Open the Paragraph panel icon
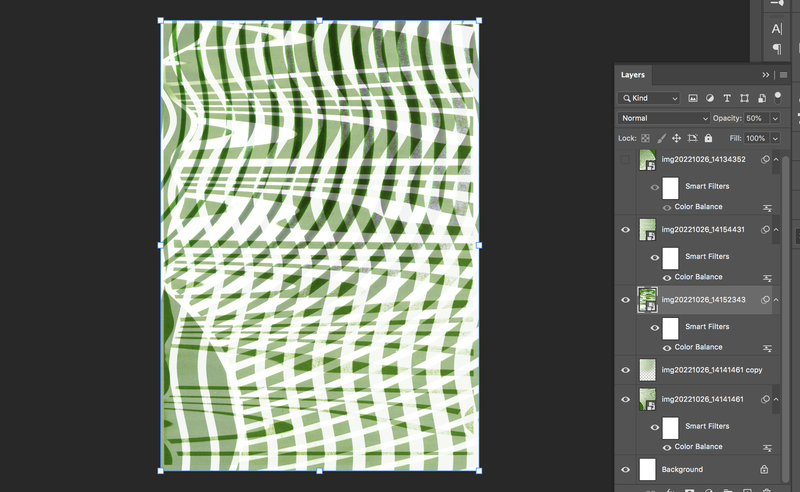The height and width of the screenshot is (492, 800). [777, 49]
